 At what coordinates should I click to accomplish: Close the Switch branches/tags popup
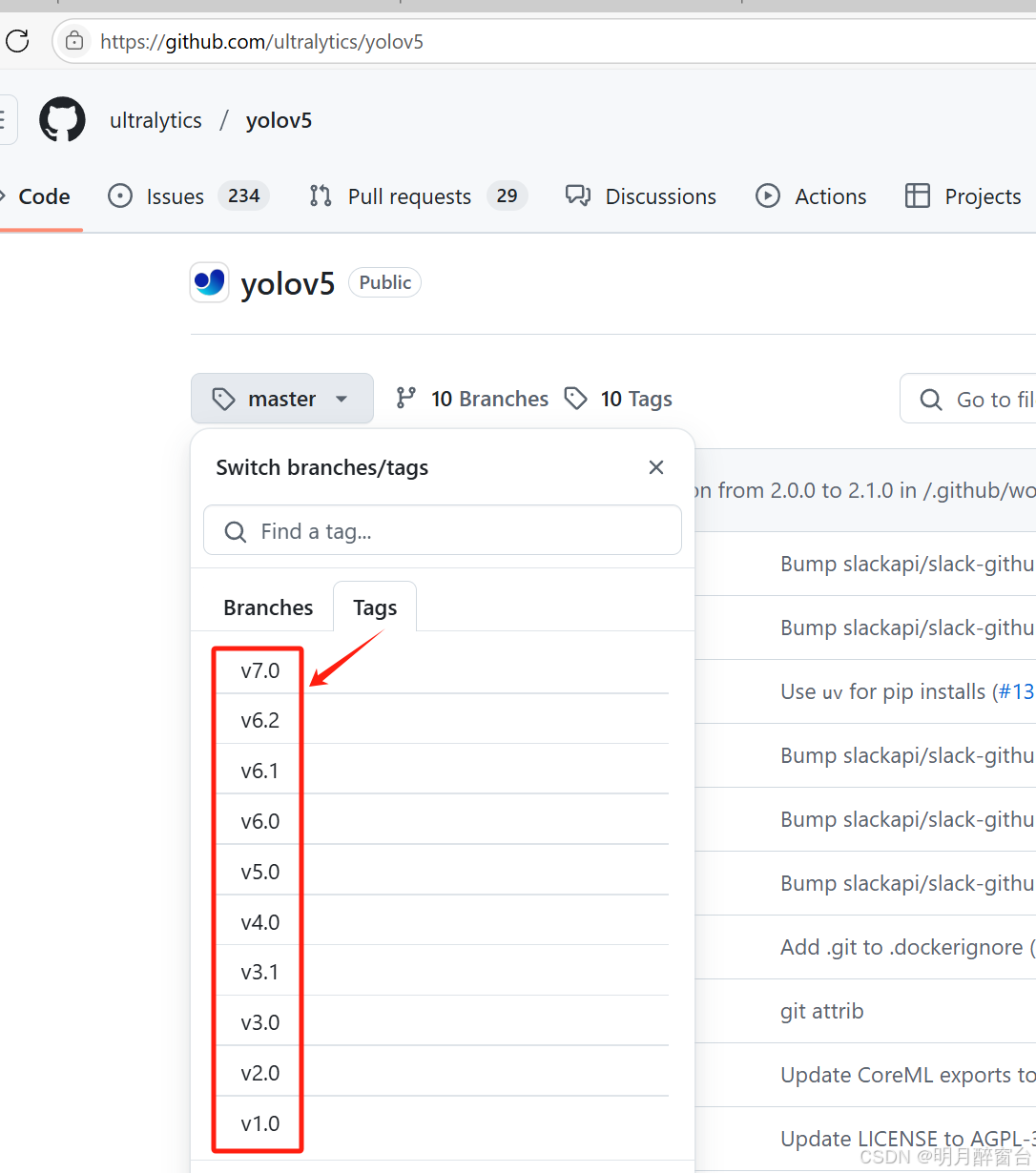click(x=655, y=467)
